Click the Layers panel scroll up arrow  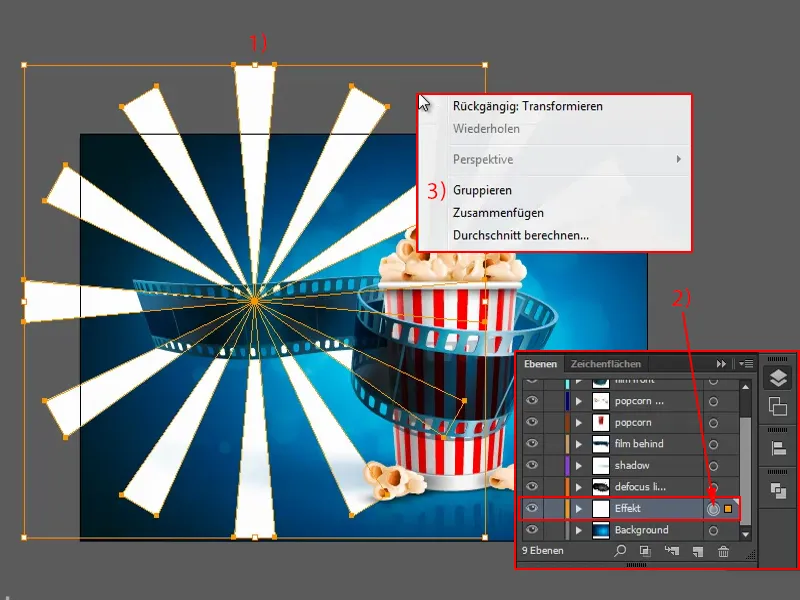pos(745,387)
